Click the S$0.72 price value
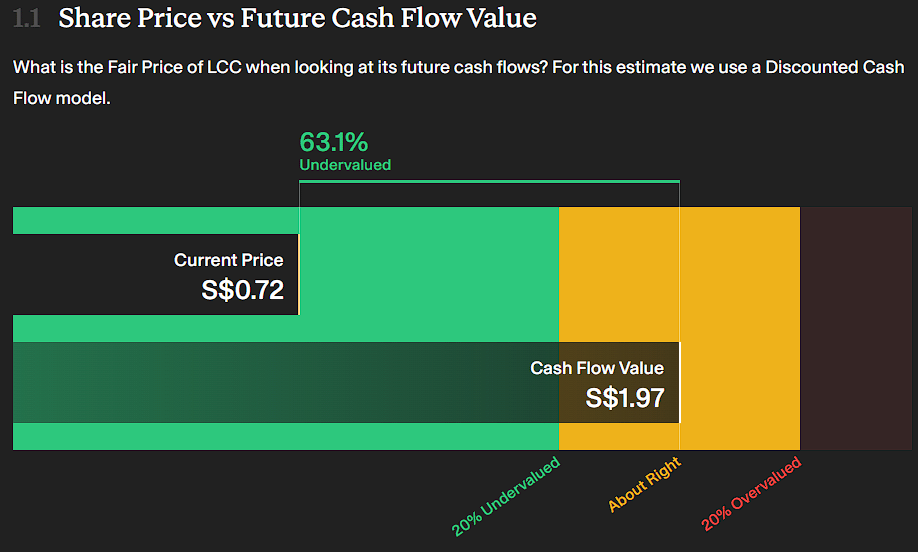 (242, 290)
